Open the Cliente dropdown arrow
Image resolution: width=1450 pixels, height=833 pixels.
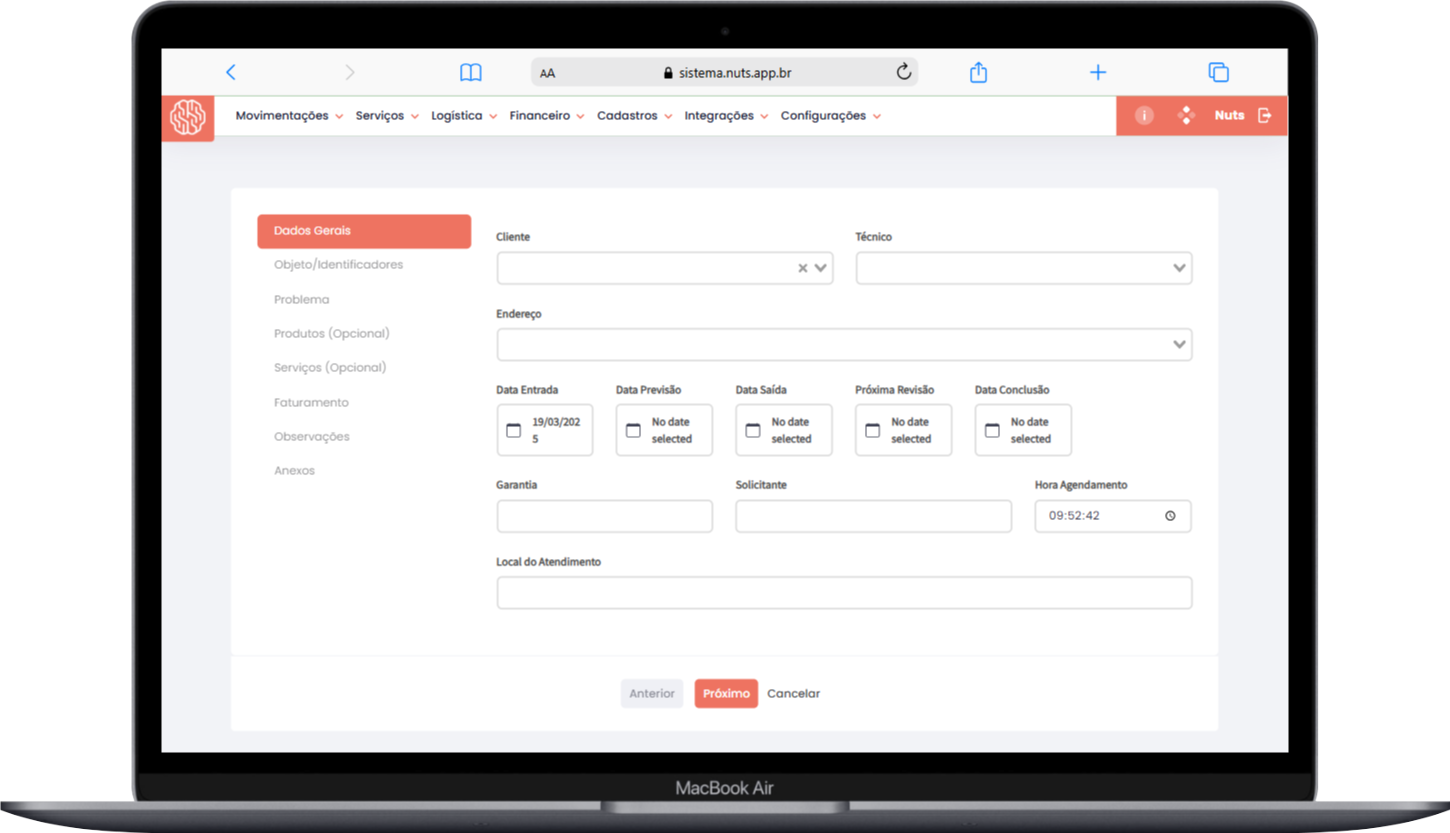point(821,268)
